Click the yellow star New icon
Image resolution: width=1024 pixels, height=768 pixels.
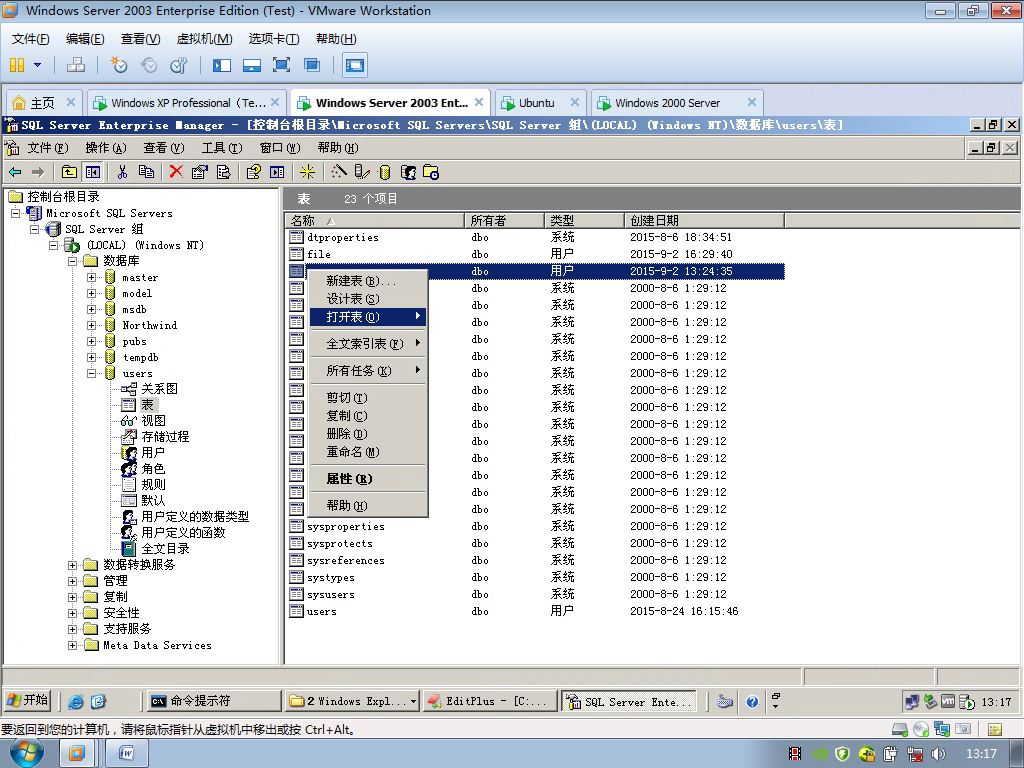coord(307,172)
